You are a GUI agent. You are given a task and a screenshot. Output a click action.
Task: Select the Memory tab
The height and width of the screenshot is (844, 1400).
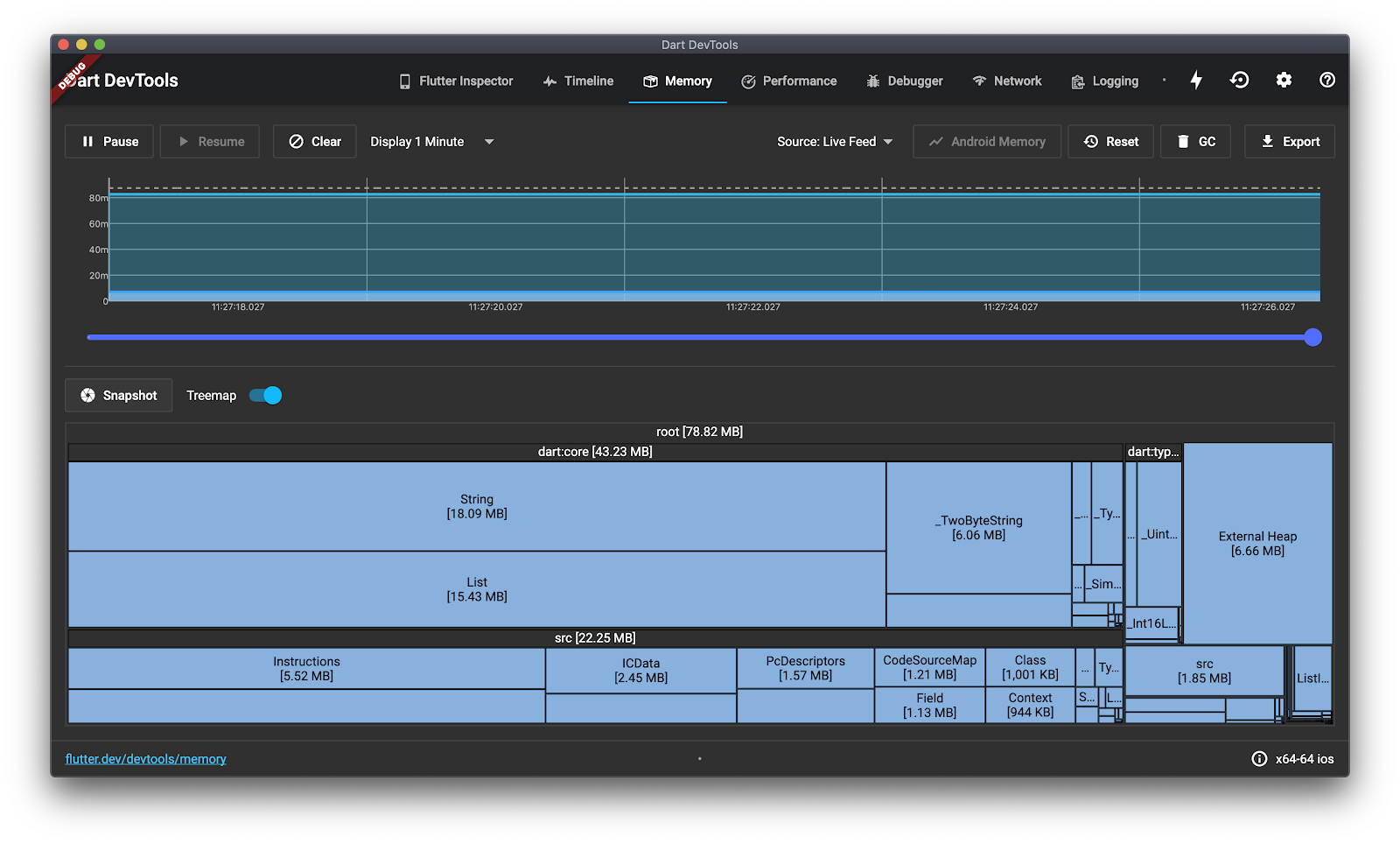pyautogui.click(x=678, y=81)
